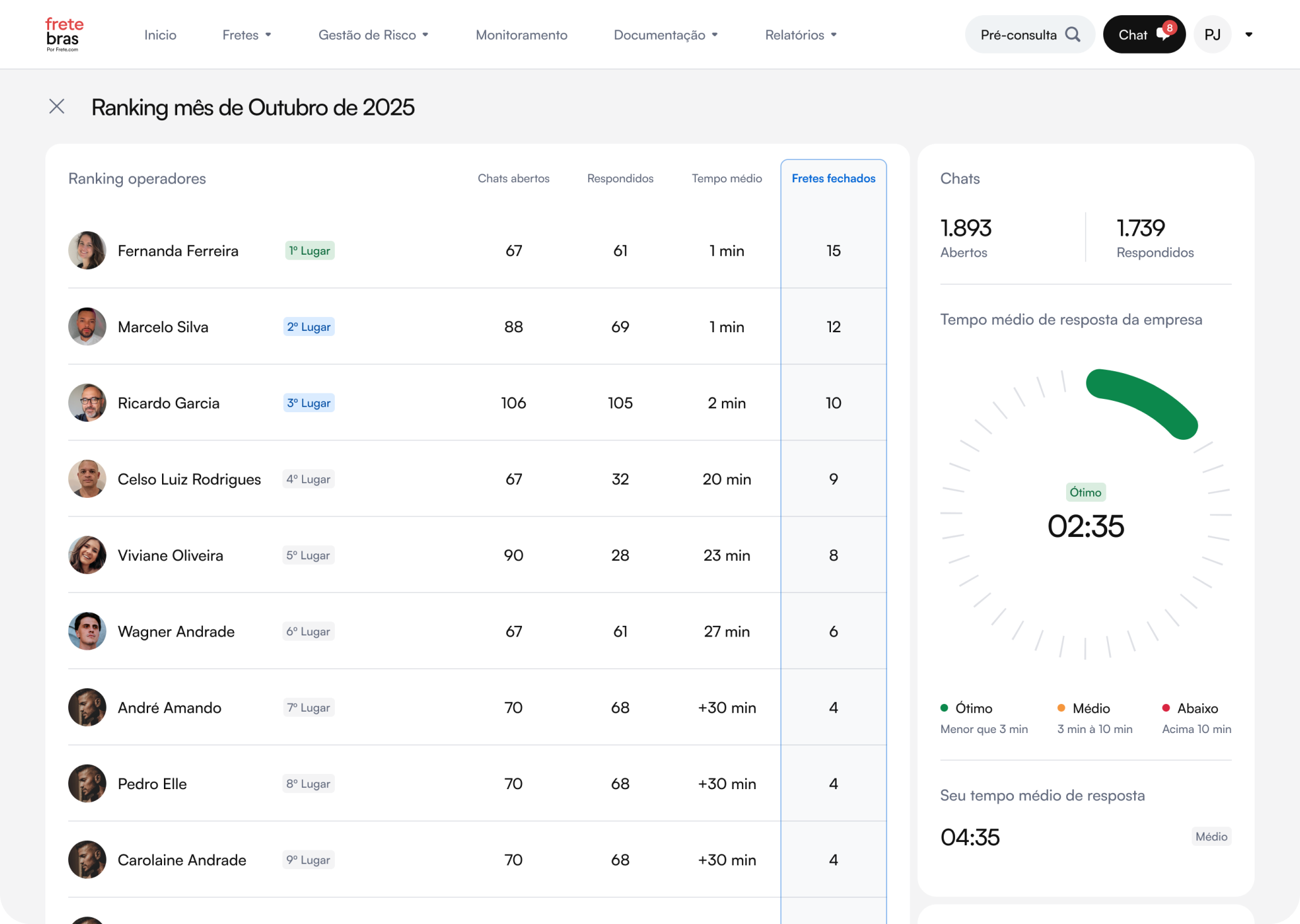
Task: Click André Amando's avatar photo
Action: point(87,708)
